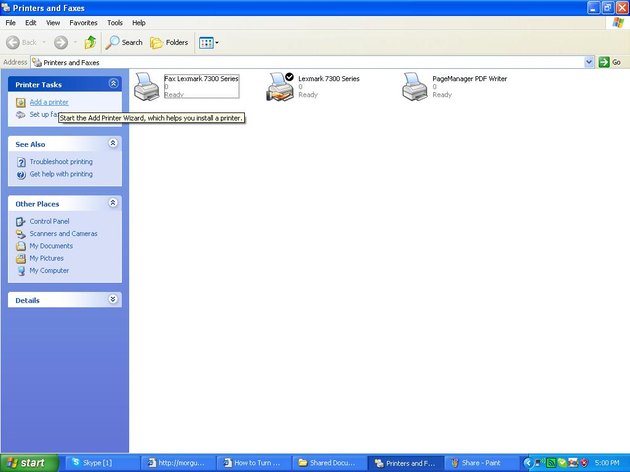Click the Set up faxing icon
The height and width of the screenshot is (472, 630).
20,115
